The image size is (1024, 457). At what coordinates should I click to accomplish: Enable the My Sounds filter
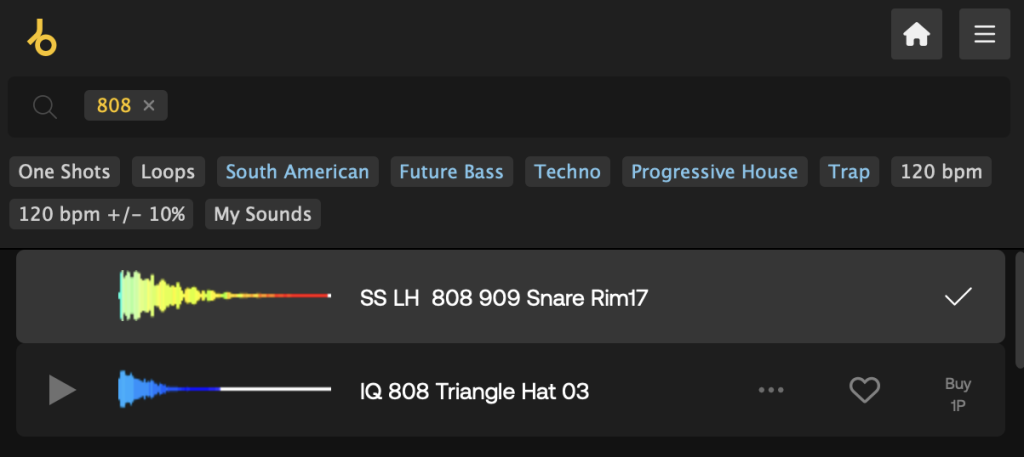coord(262,214)
